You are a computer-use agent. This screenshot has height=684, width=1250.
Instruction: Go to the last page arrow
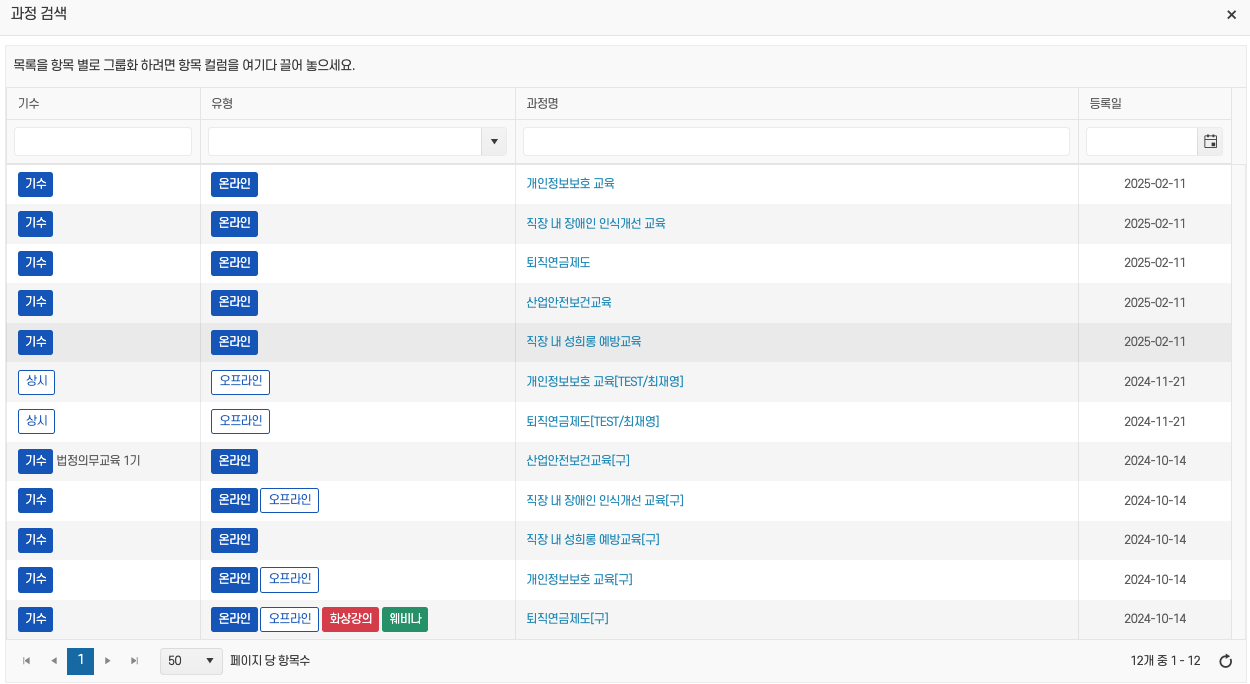135,661
